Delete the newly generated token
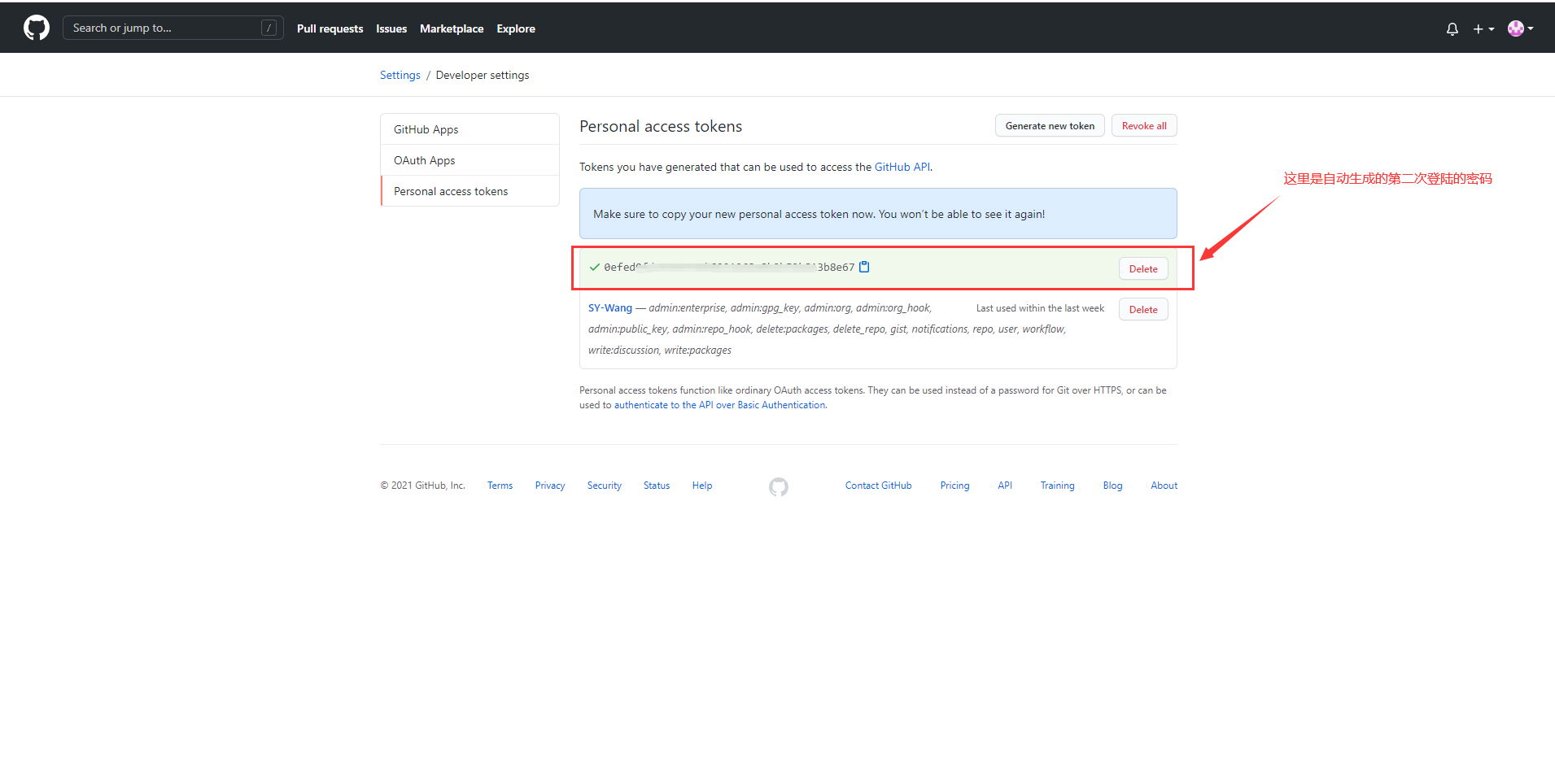1555x784 pixels. [x=1143, y=269]
